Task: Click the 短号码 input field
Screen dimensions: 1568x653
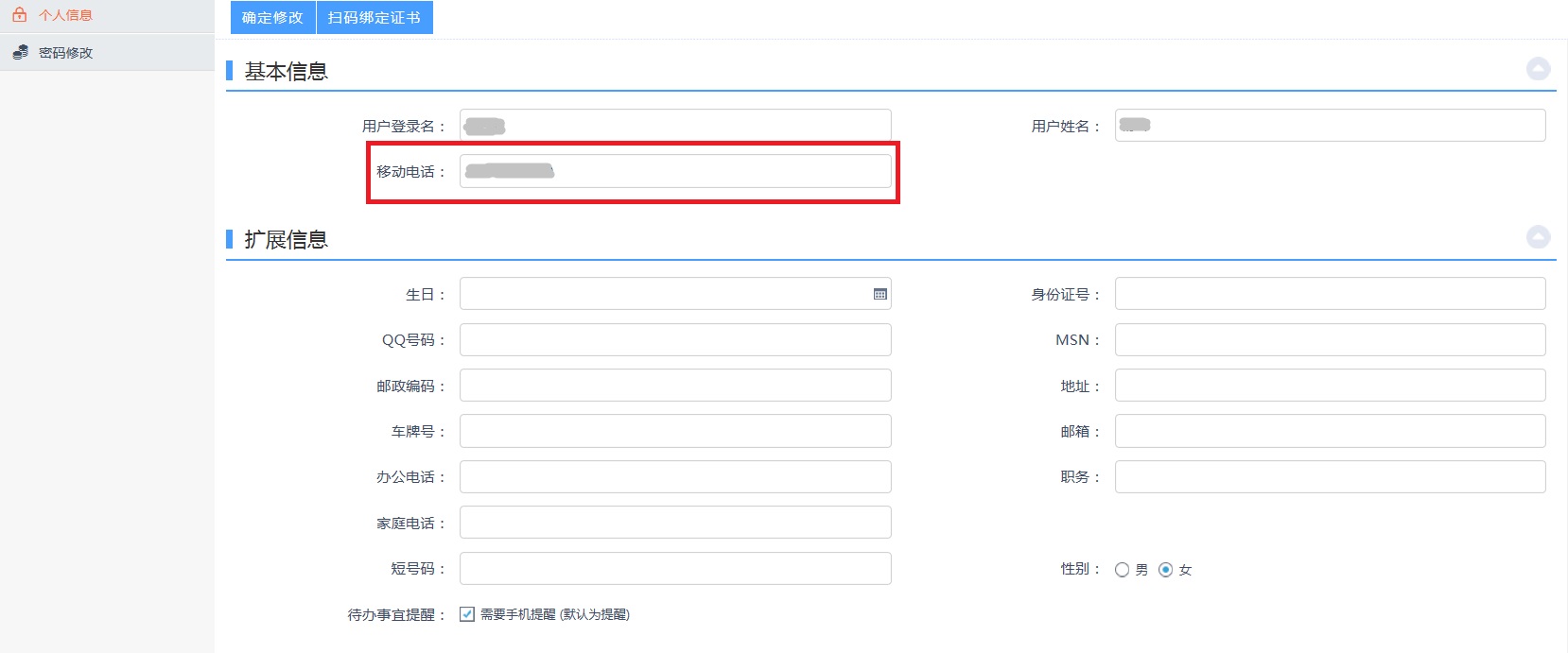Action: point(675,569)
